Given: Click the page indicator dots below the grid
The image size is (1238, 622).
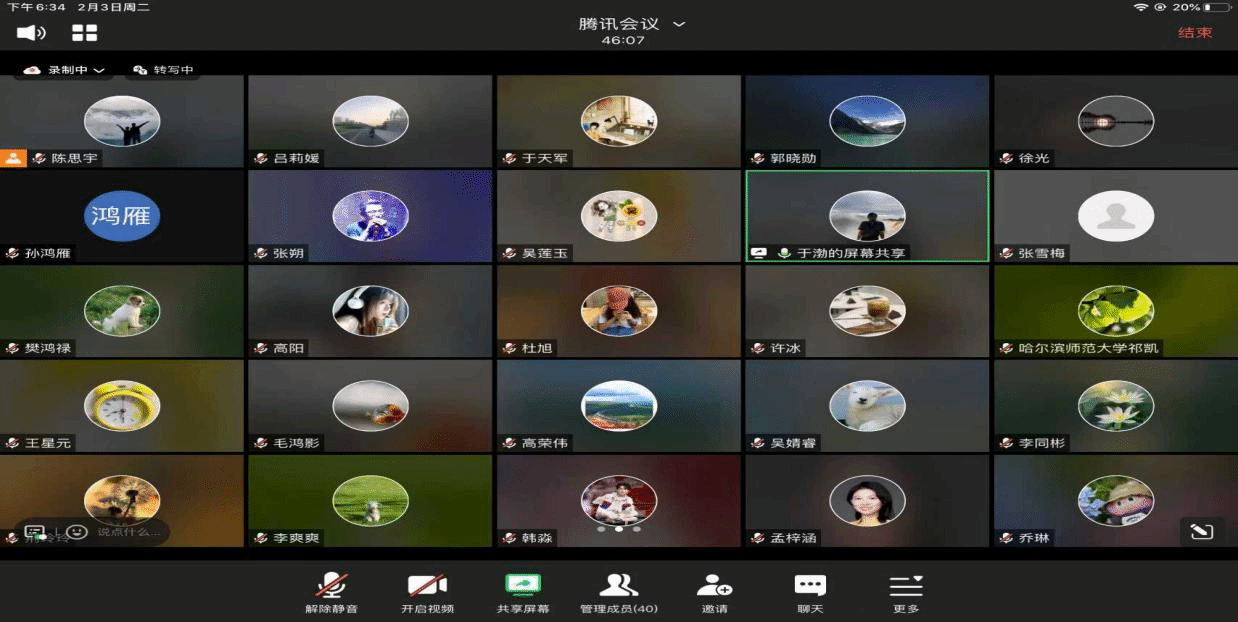Looking at the screenshot, I should pyautogui.click(x=619, y=529).
